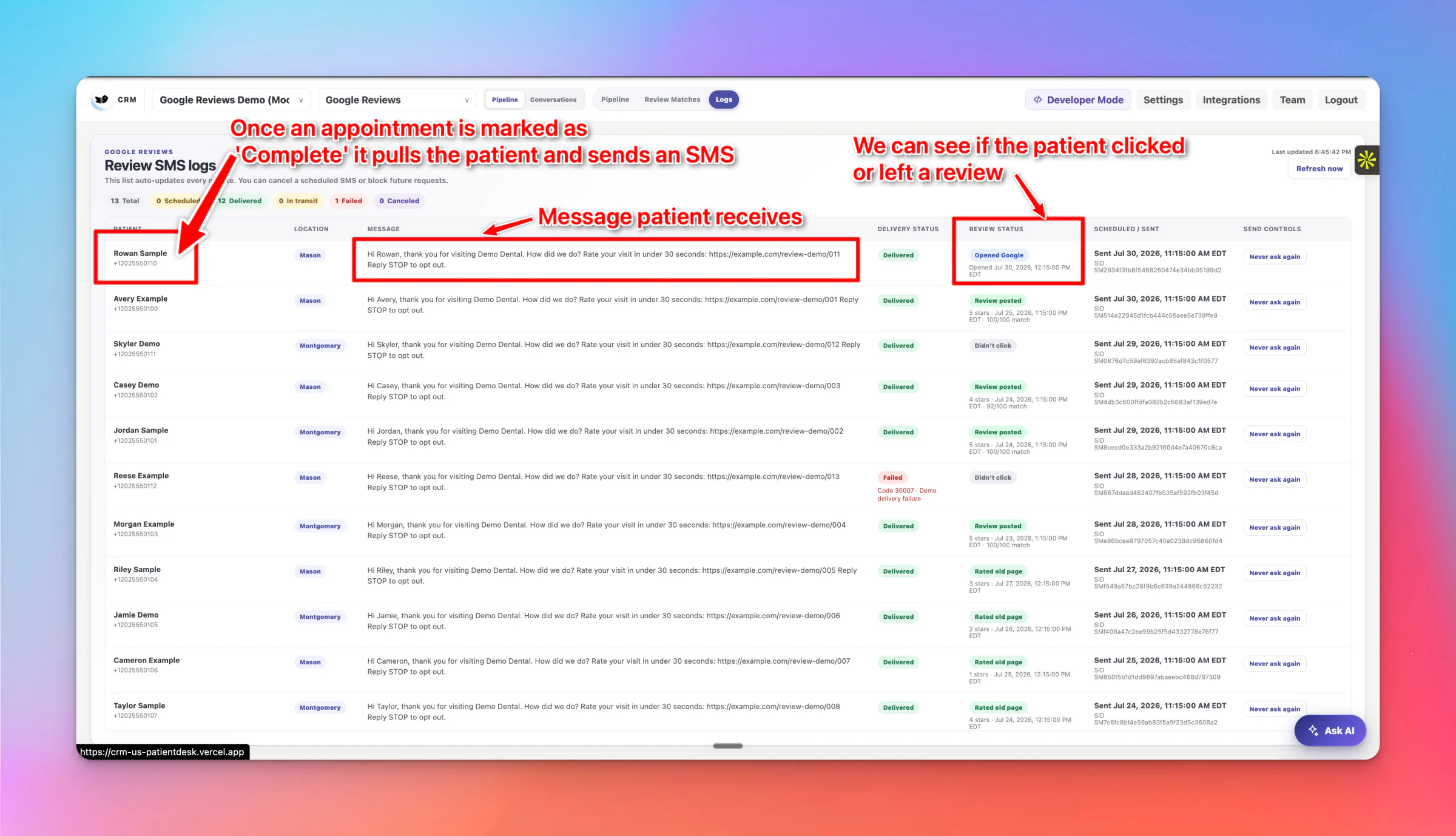Screen dimensions: 1456x836
Task: Click Review posted badge in Avery Example row
Action: pos(998,301)
